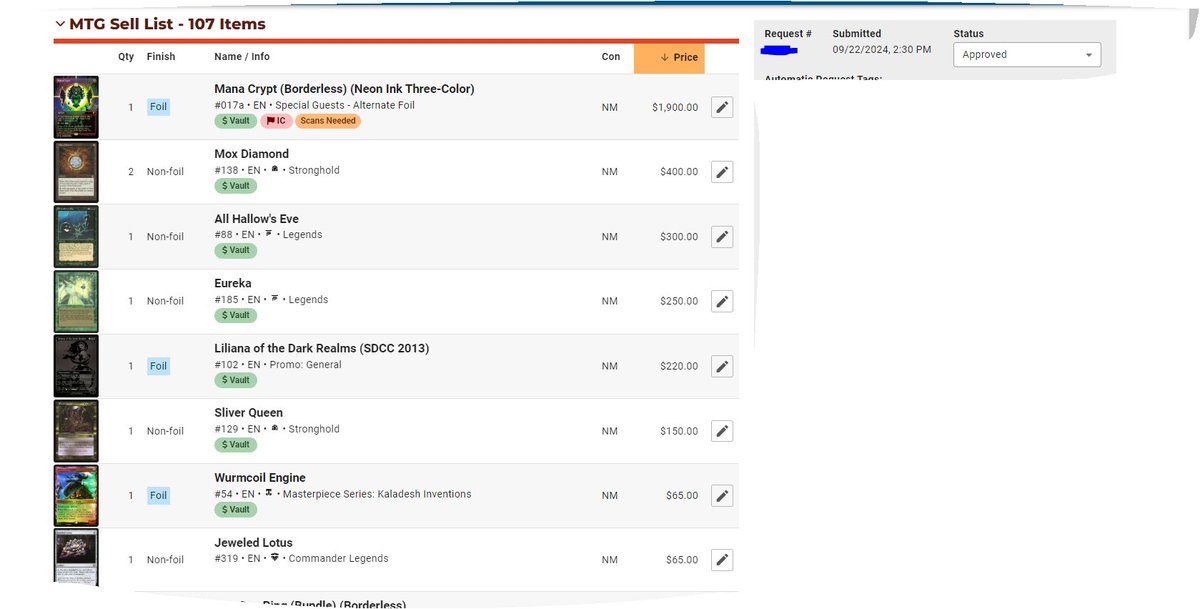
Task: Edit the Mox Diamond row with pencil icon
Action: coord(722,172)
